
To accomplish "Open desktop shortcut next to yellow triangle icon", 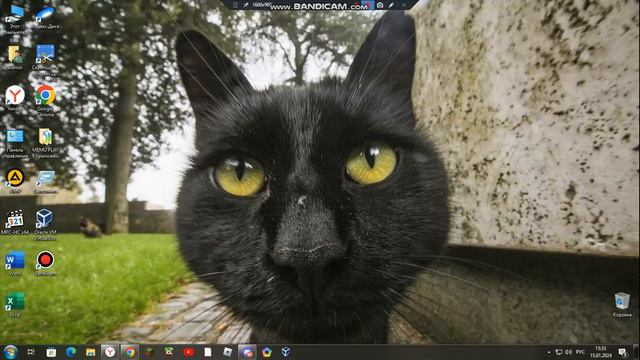I will 45,182.
